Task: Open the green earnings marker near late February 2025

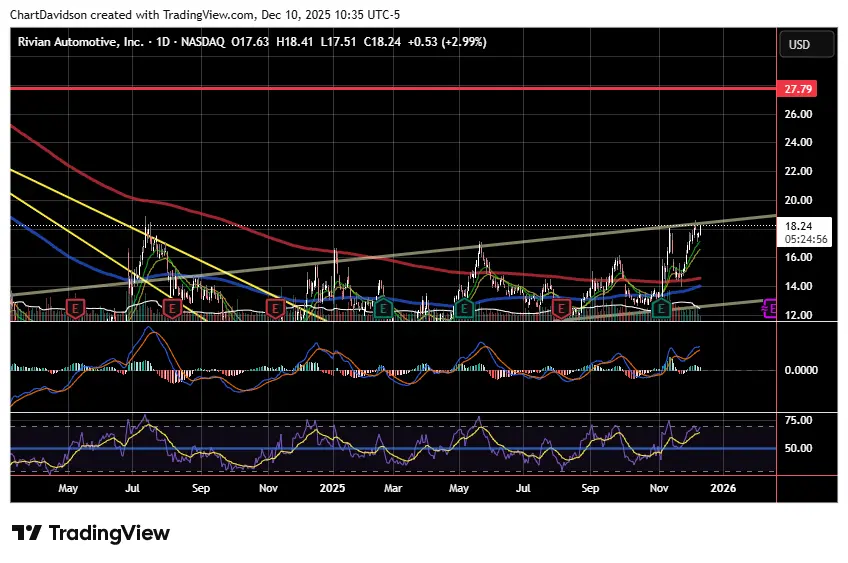Action: click(383, 309)
